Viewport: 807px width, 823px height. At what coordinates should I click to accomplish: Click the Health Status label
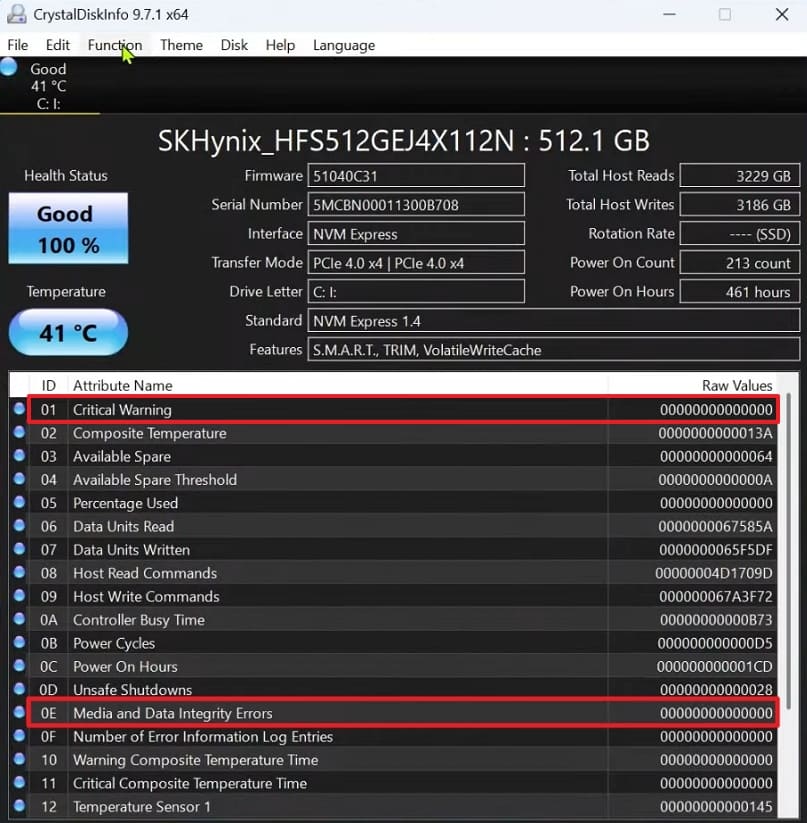(x=66, y=175)
